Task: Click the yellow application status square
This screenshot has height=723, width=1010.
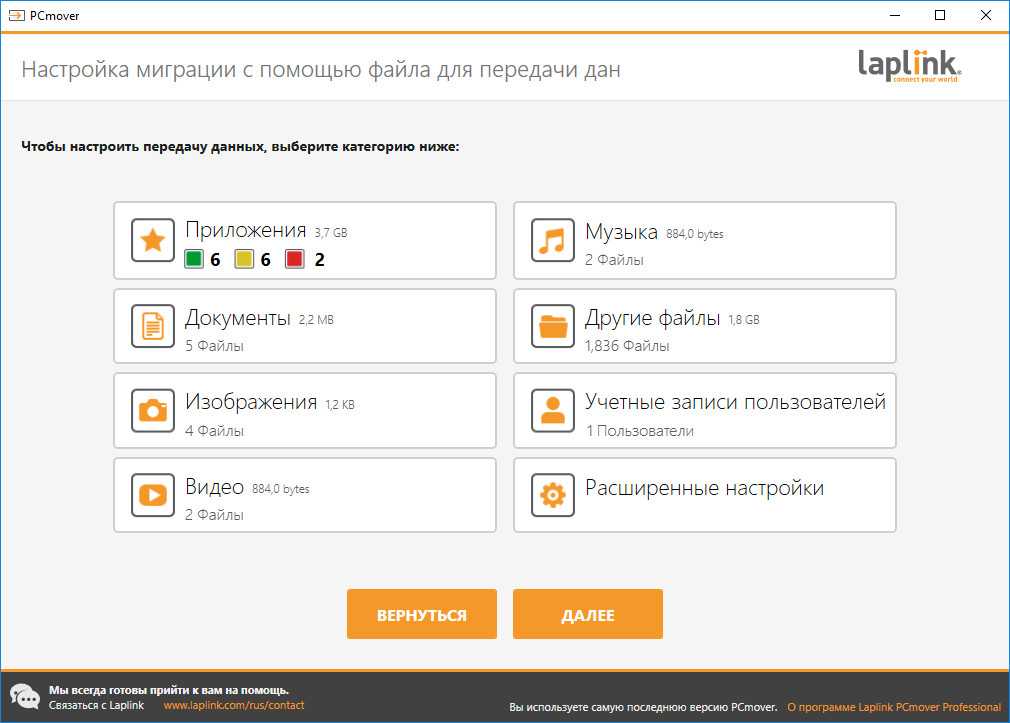Action: click(244, 260)
